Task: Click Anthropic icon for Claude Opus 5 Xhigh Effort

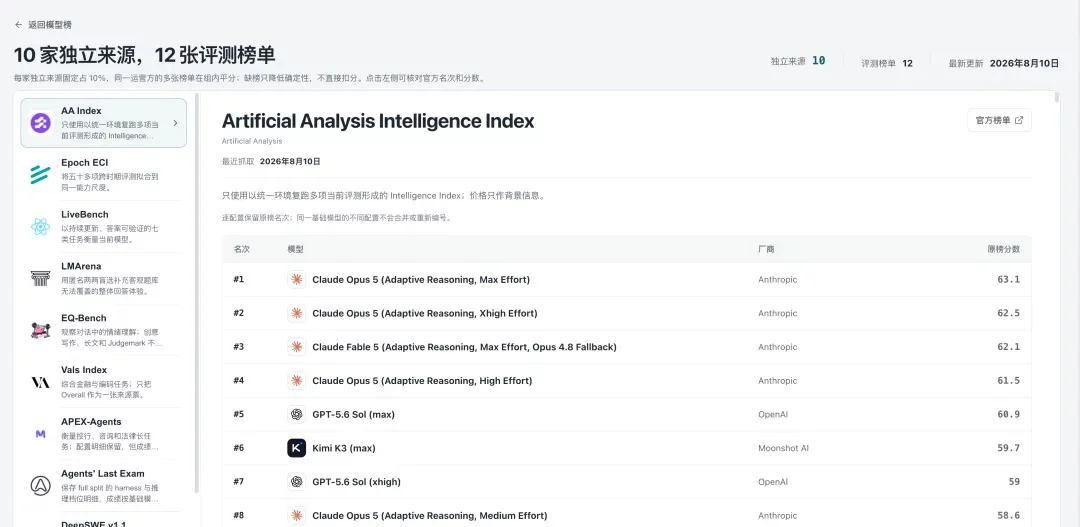Action: (x=296, y=313)
